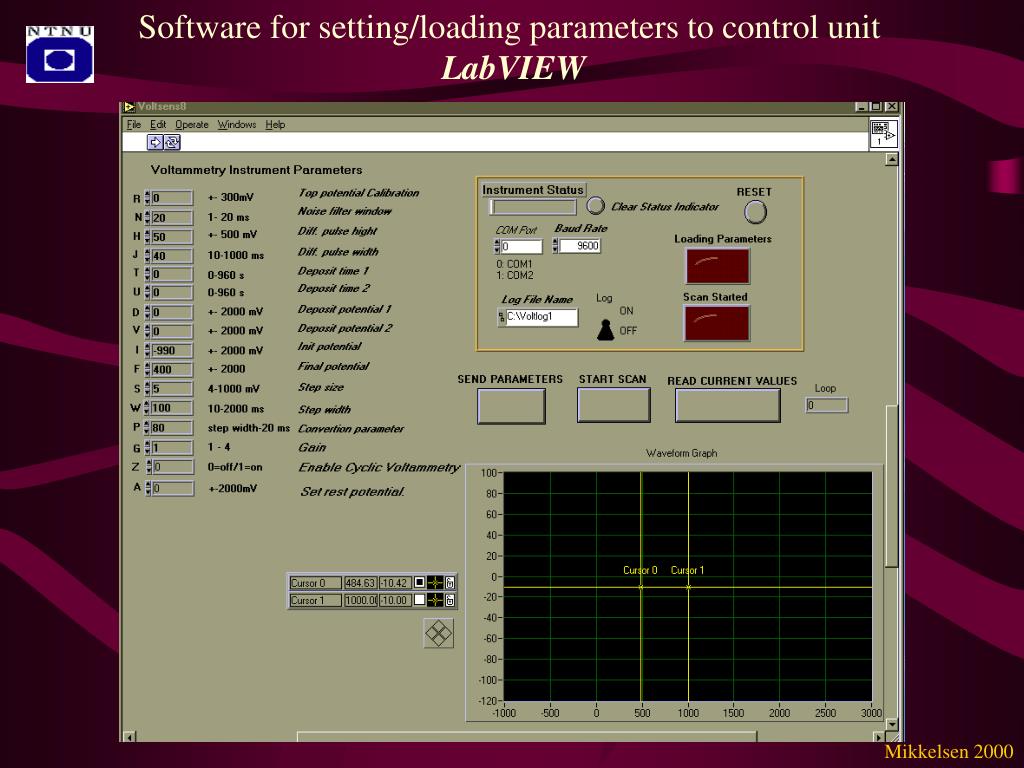Open the Edit menu

coord(158,125)
